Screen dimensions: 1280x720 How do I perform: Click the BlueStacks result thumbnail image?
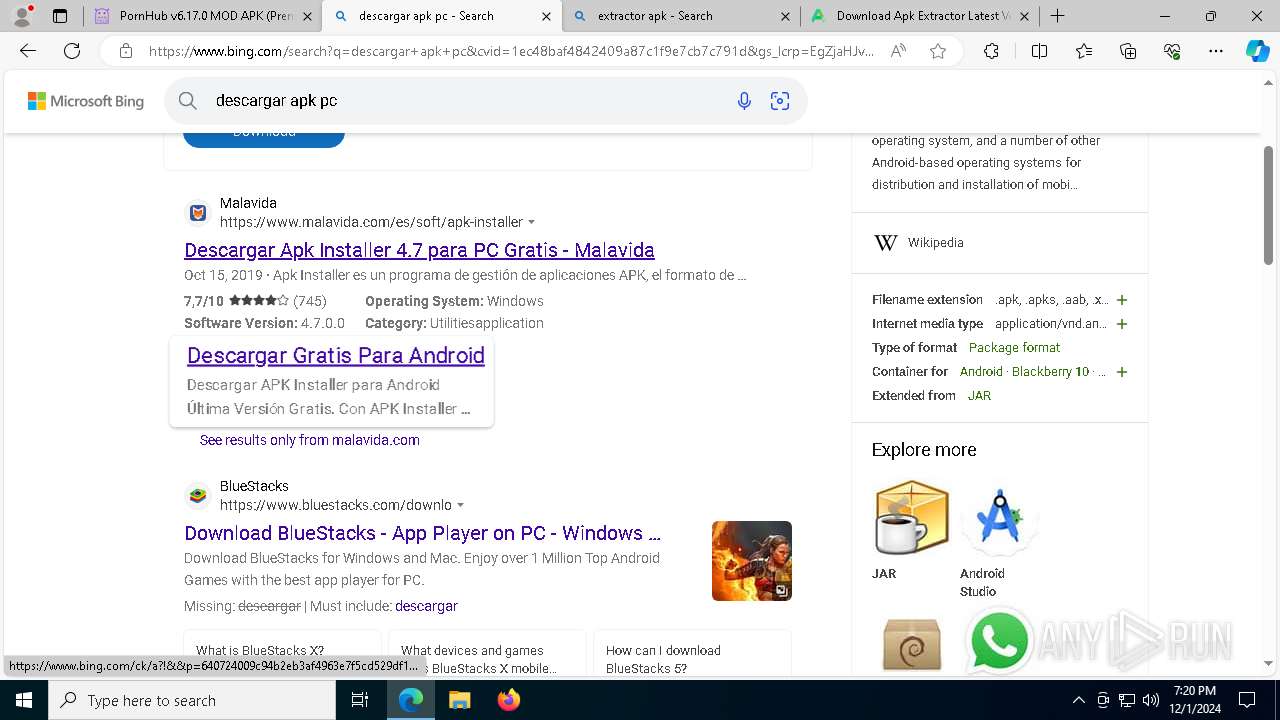[x=752, y=561]
